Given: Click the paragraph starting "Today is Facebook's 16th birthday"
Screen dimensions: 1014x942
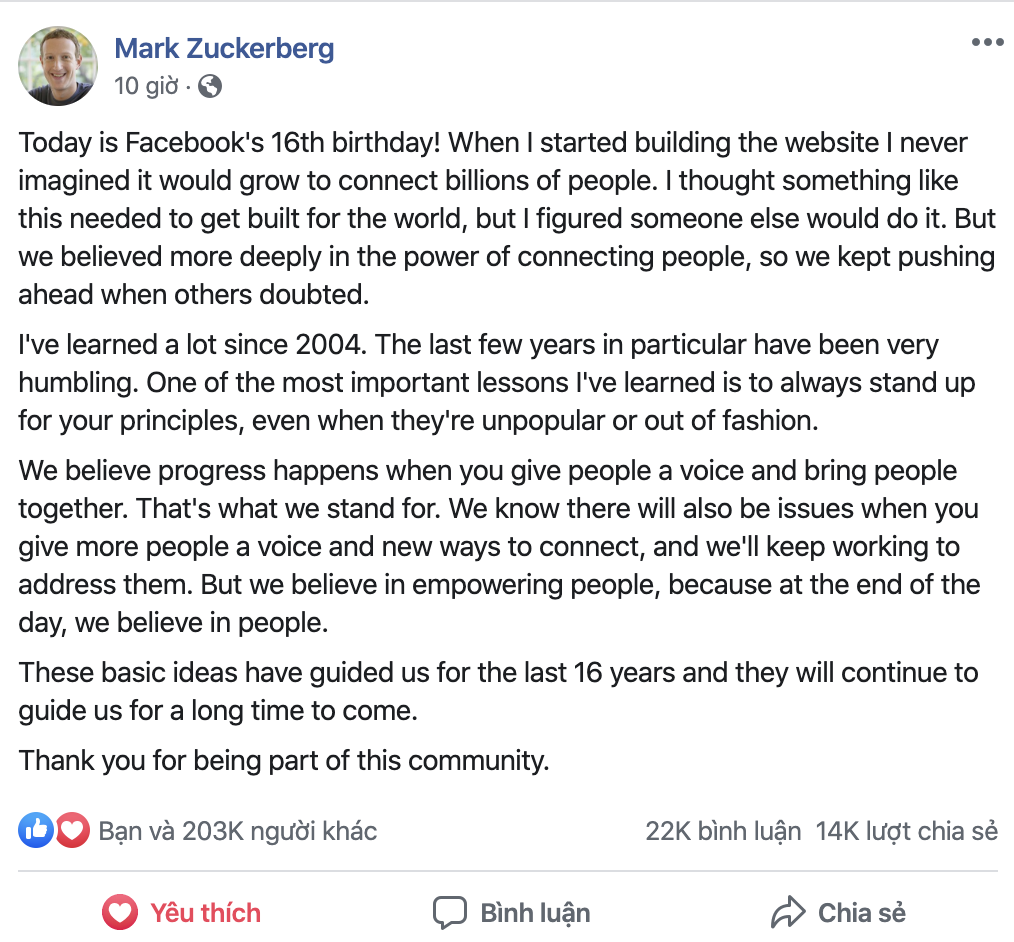Looking at the screenshot, I should point(506,219).
